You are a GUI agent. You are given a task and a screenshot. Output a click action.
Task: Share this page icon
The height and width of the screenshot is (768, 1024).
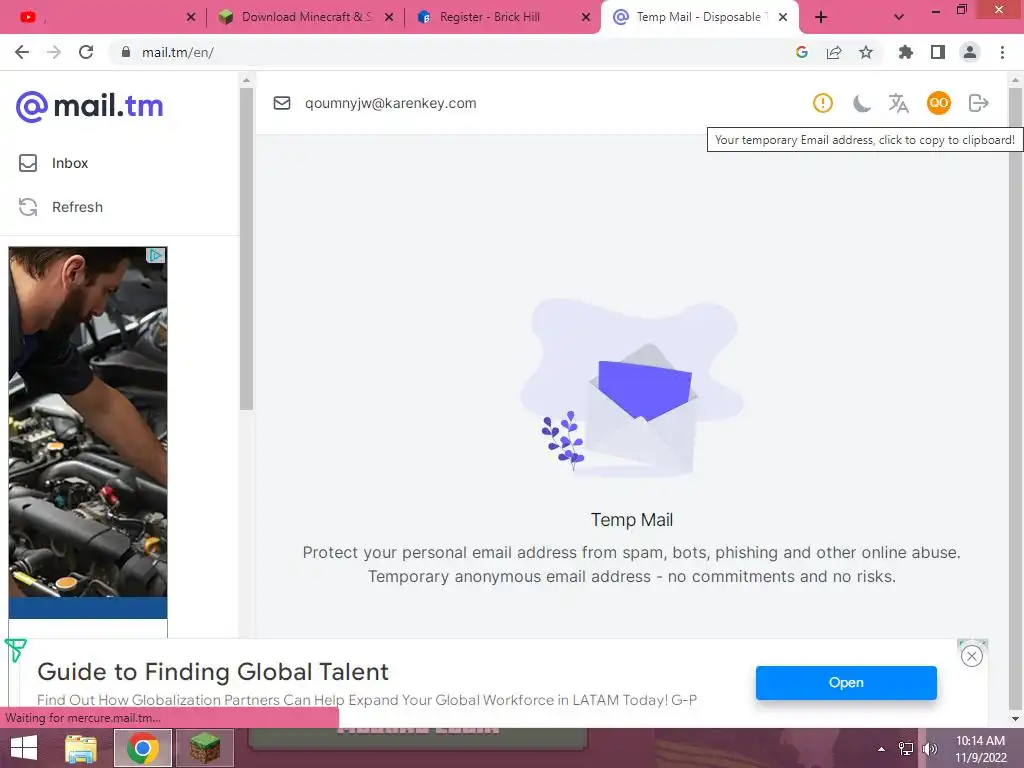(834, 52)
